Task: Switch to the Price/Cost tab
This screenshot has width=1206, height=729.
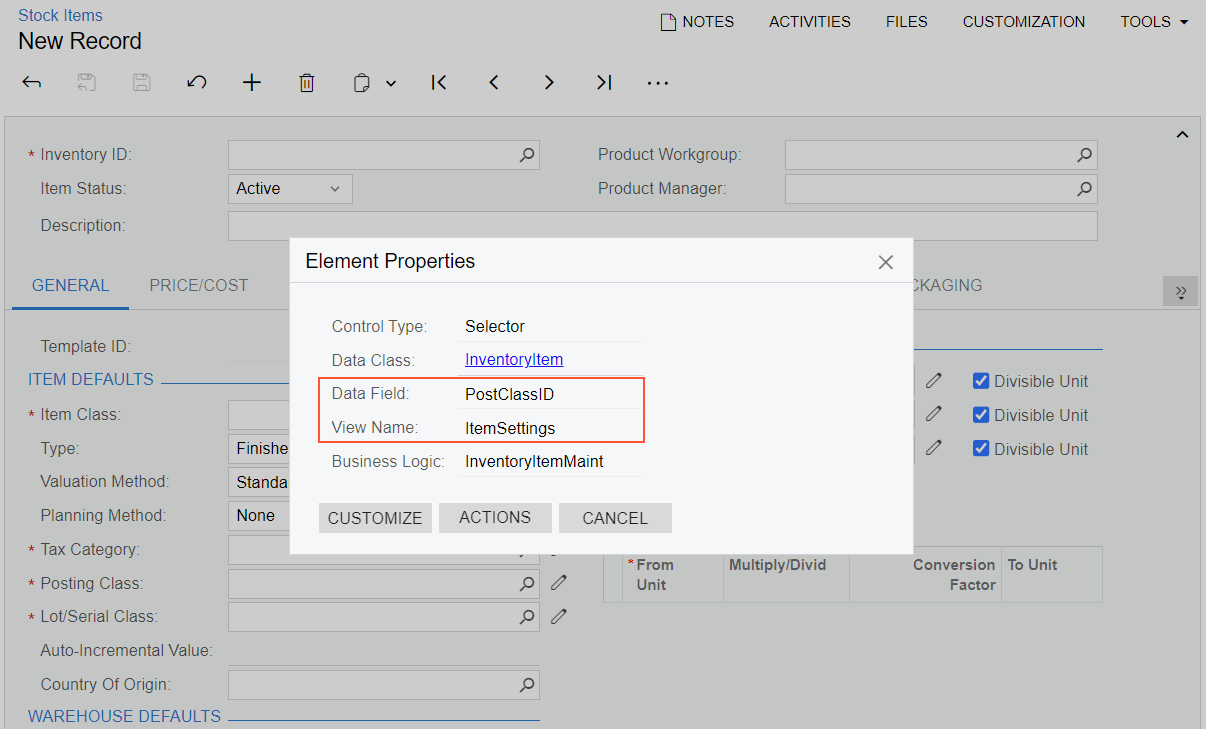Action: click(198, 285)
